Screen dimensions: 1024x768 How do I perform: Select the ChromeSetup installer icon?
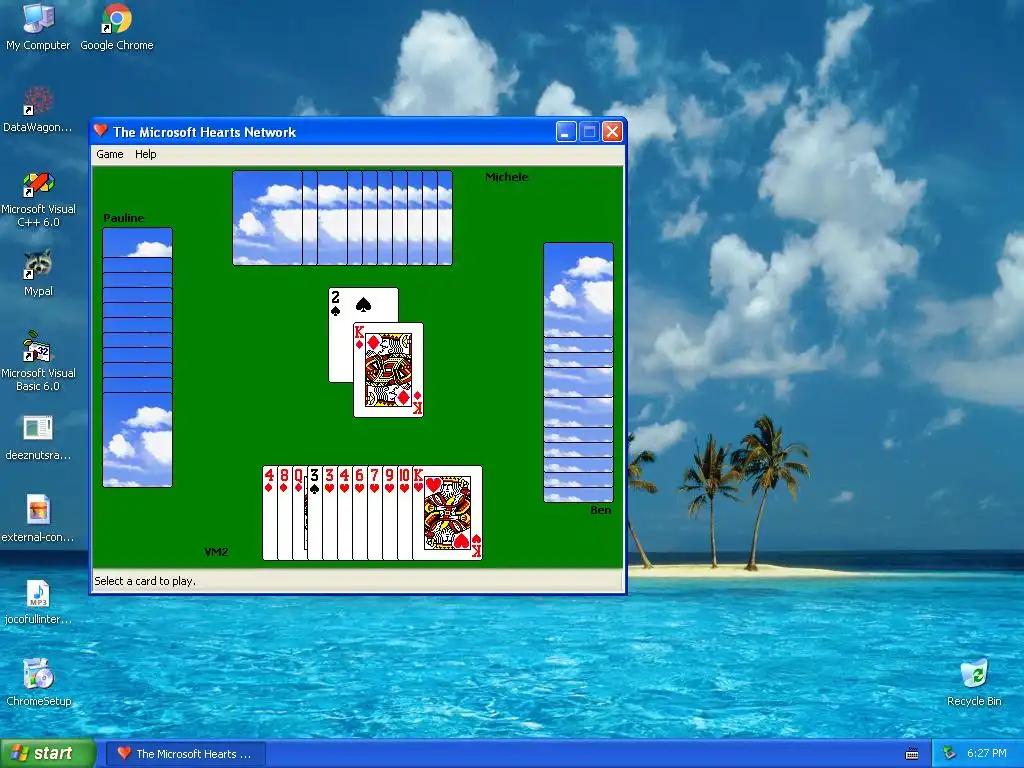click(x=38, y=683)
